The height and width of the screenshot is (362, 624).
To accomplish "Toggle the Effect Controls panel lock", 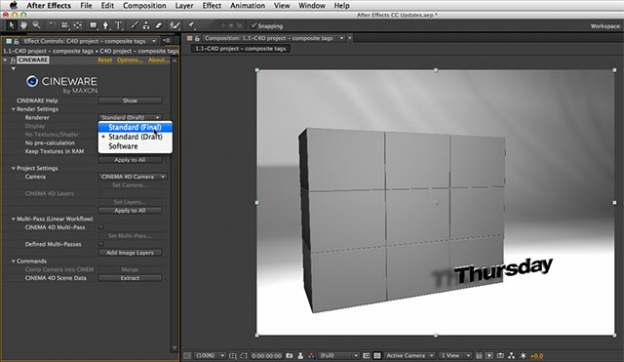I will coord(16,41).
